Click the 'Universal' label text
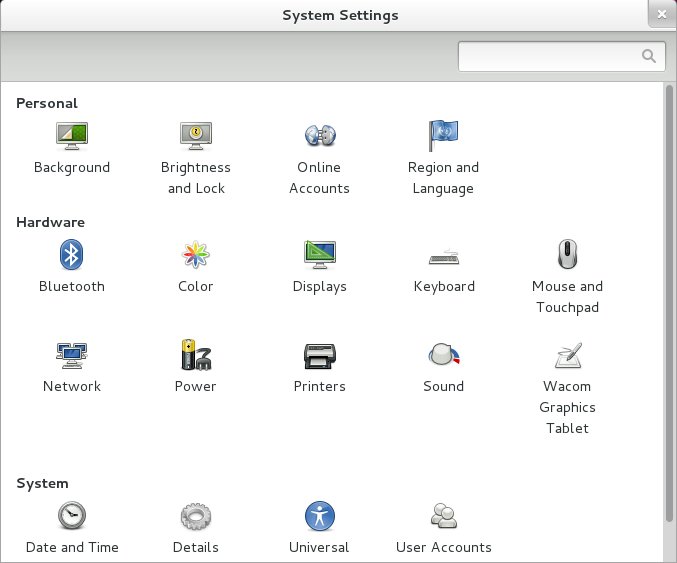Viewport: 677px width, 563px height. tap(319, 547)
